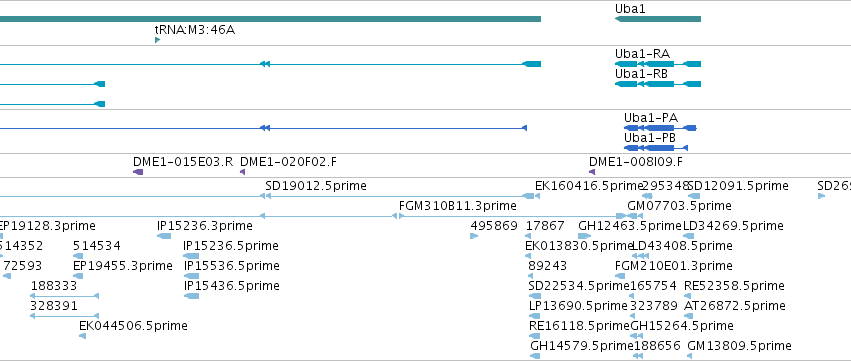
Task: Click the tRNA:M3:46A gene arrow glyph
Action: 157,40
